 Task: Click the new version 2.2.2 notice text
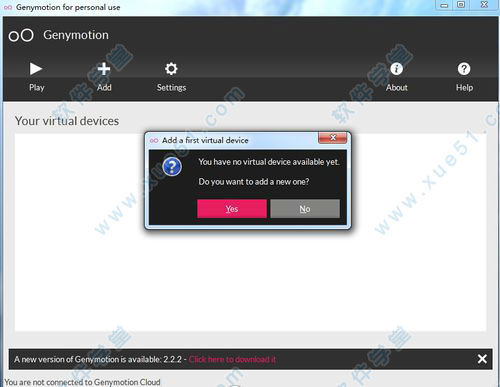point(100,359)
